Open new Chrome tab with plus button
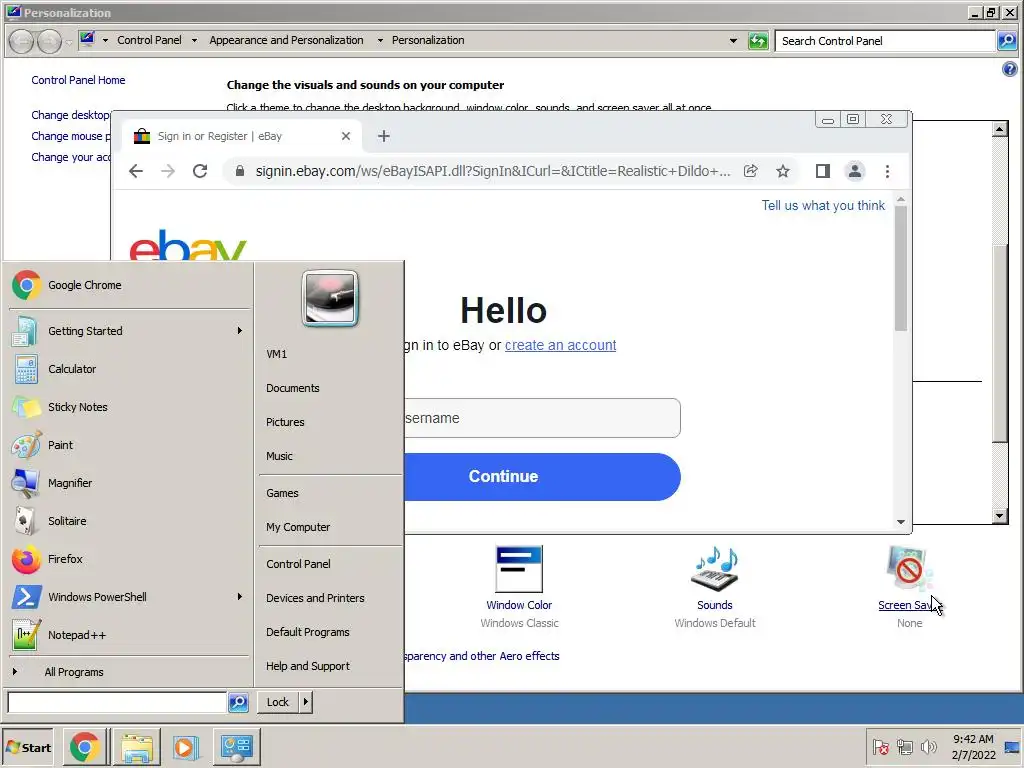The width and height of the screenshot is (1024, 768). pyautogui.click(x=384, y=136)
